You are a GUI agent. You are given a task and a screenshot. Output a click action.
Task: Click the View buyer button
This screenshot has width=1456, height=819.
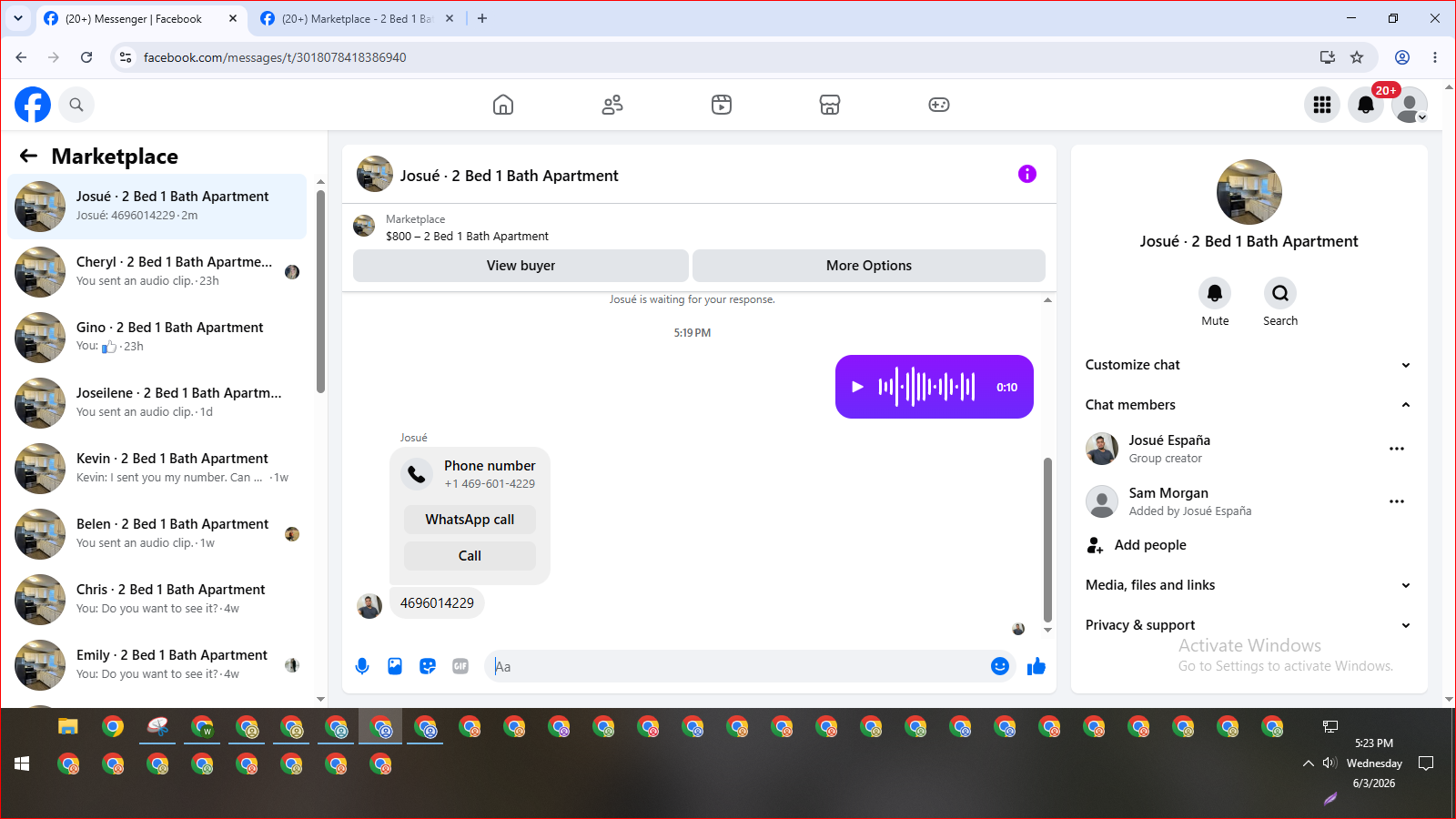[x=521, y=266]
